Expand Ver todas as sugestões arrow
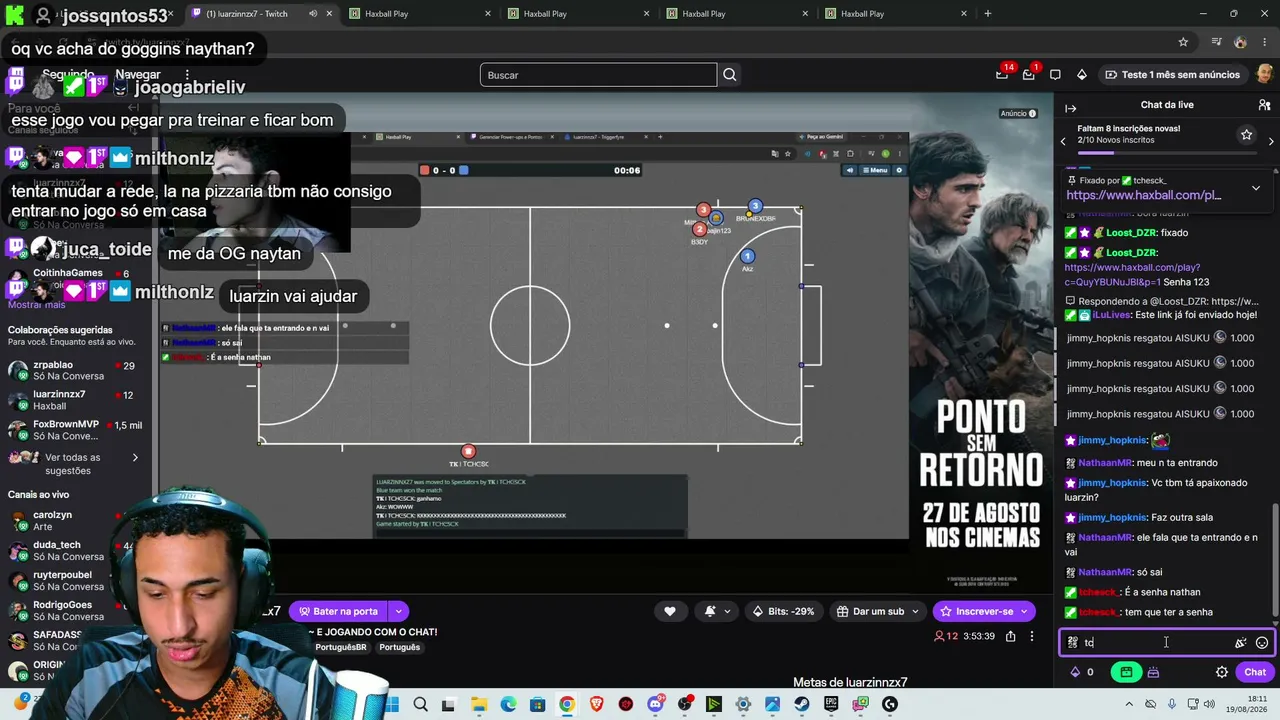 (x=135, y=458)
